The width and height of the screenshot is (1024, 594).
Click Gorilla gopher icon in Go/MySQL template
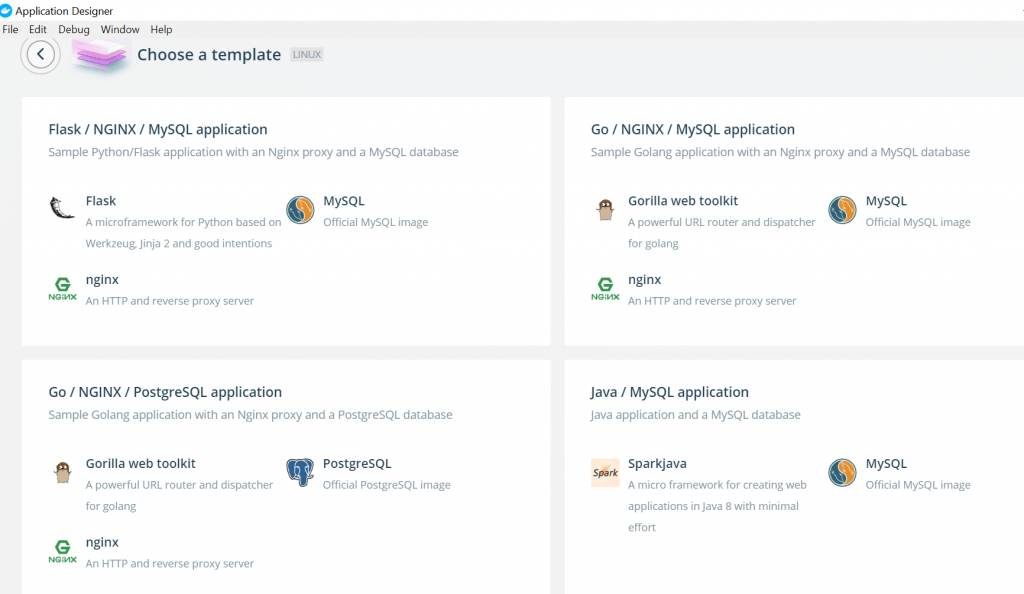(x=605, y=210)
